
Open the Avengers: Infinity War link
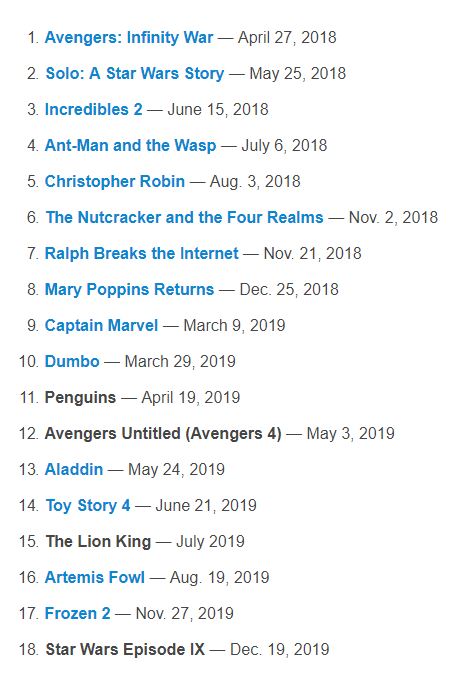tap(129, 38)
